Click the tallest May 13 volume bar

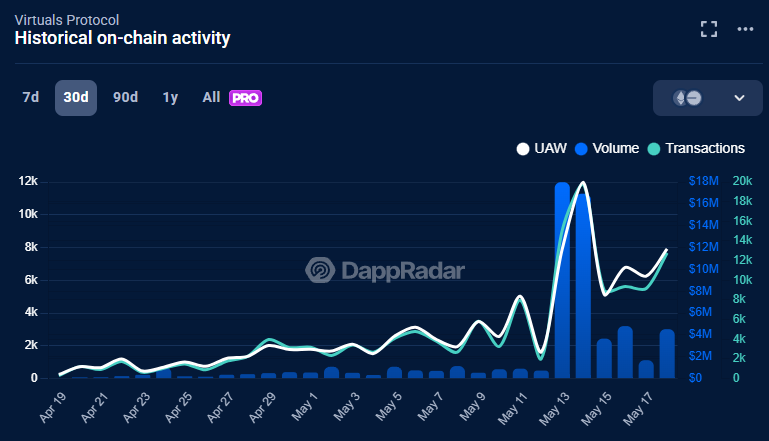(x=562, y=280)
